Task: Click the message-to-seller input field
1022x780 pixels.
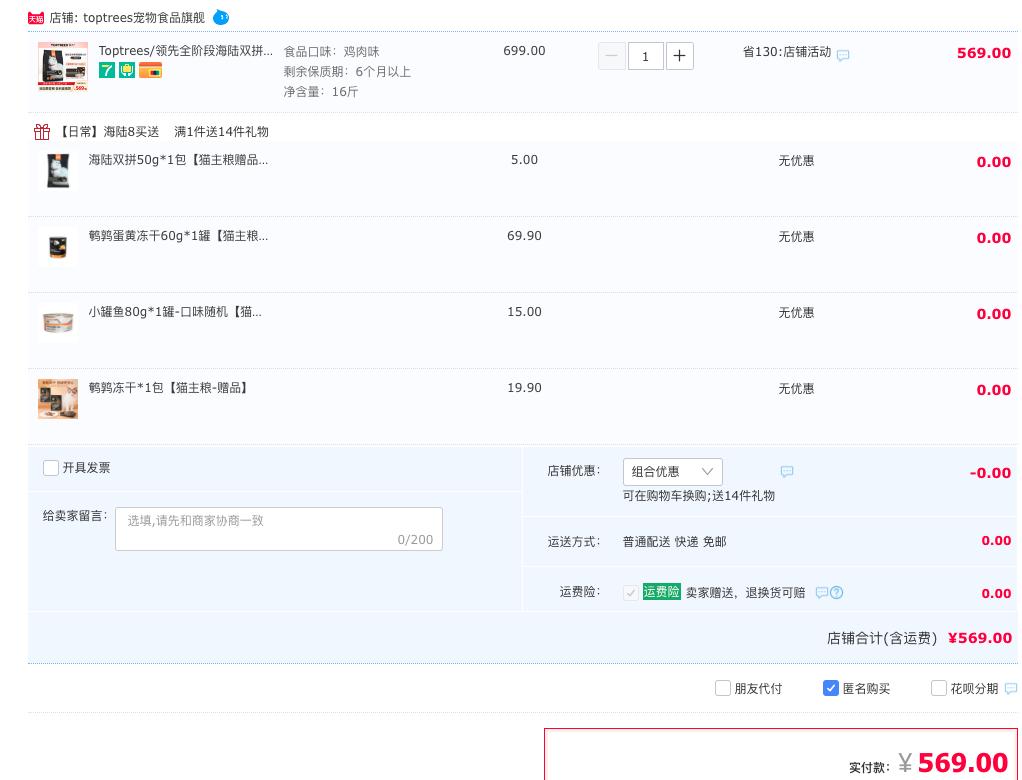Action: (278, 529)
